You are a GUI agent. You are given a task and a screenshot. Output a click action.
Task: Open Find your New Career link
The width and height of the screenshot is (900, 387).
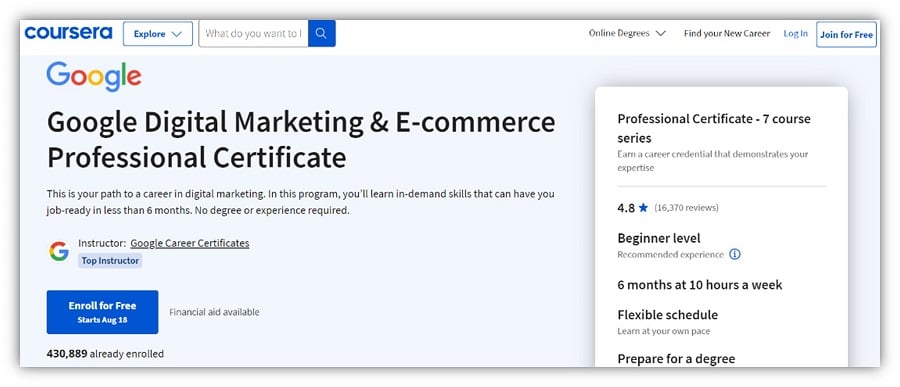727,33
